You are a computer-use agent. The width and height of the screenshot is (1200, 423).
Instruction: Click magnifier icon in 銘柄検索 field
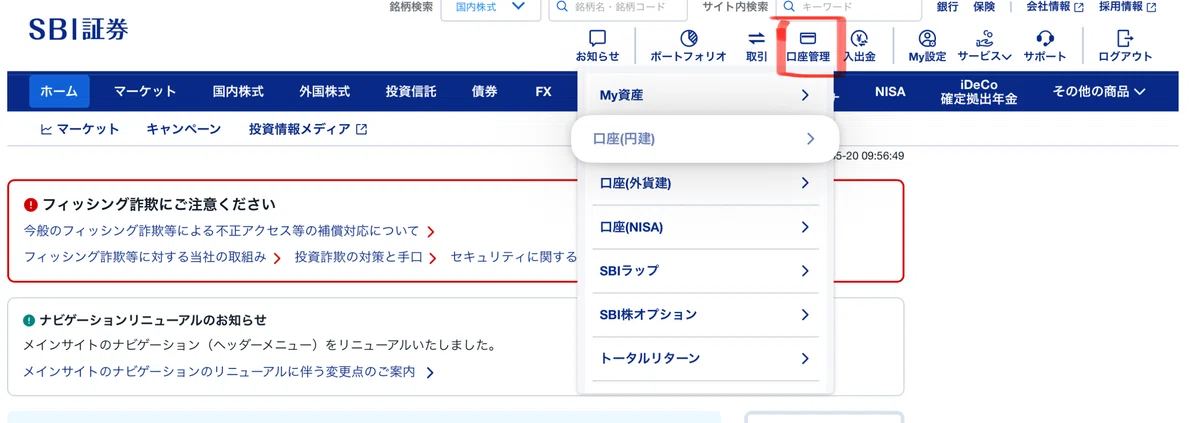560,7
